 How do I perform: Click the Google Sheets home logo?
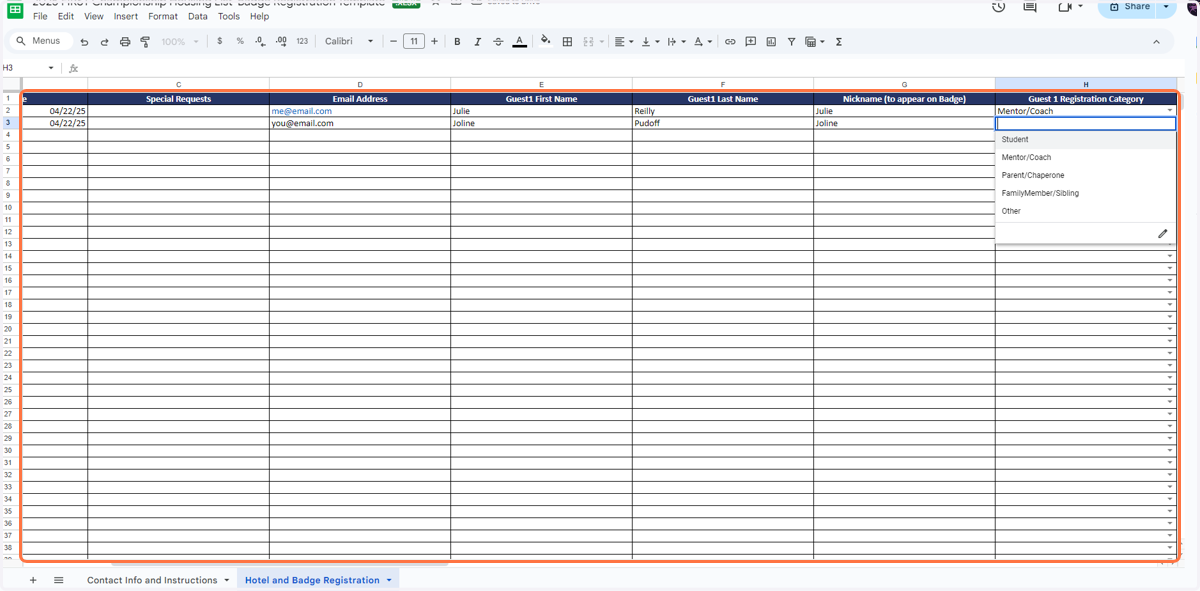(x=15, y=9)
